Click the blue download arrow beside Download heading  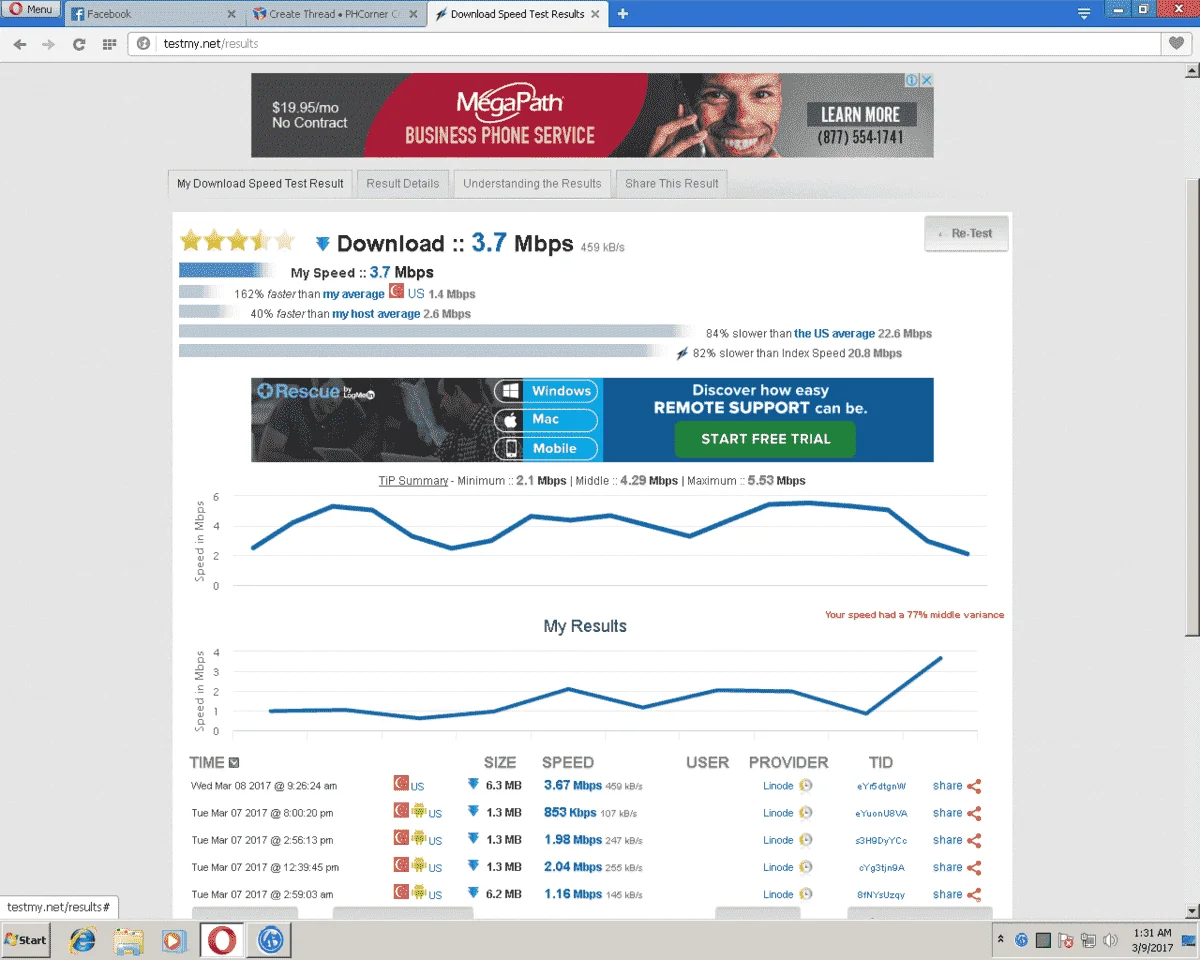pos(322,244)
